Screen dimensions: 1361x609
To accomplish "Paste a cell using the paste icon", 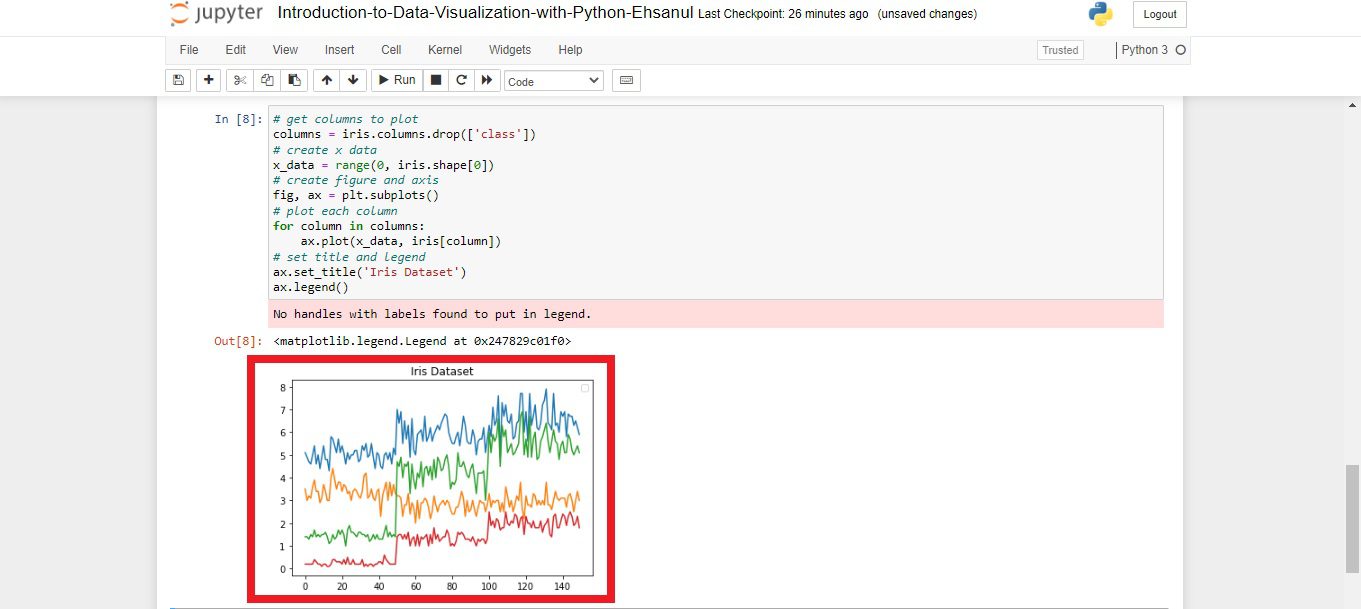I will 293,80.
